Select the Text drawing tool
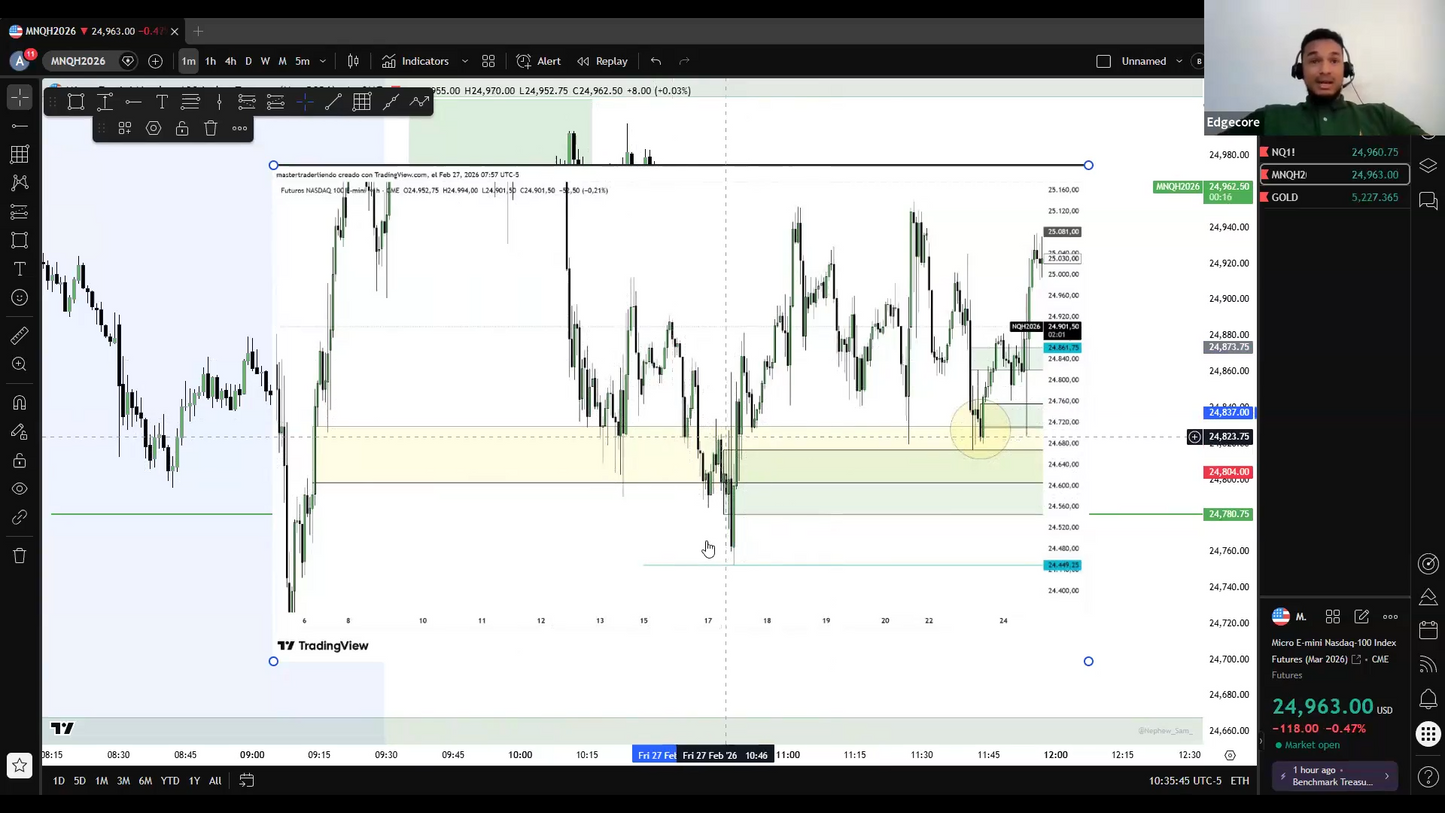This screenshot has height=813, width=1445. point(20,268)
